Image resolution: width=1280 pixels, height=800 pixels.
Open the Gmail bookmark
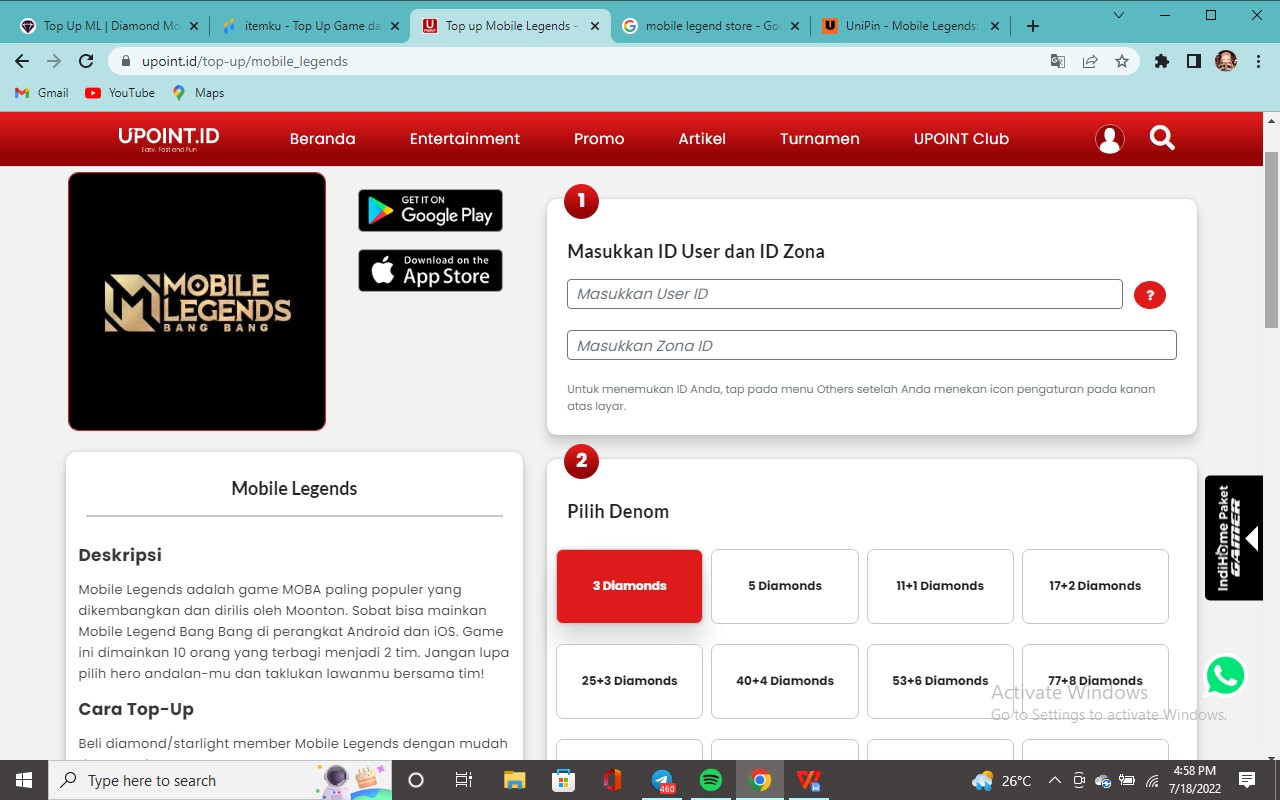point(42,93)
